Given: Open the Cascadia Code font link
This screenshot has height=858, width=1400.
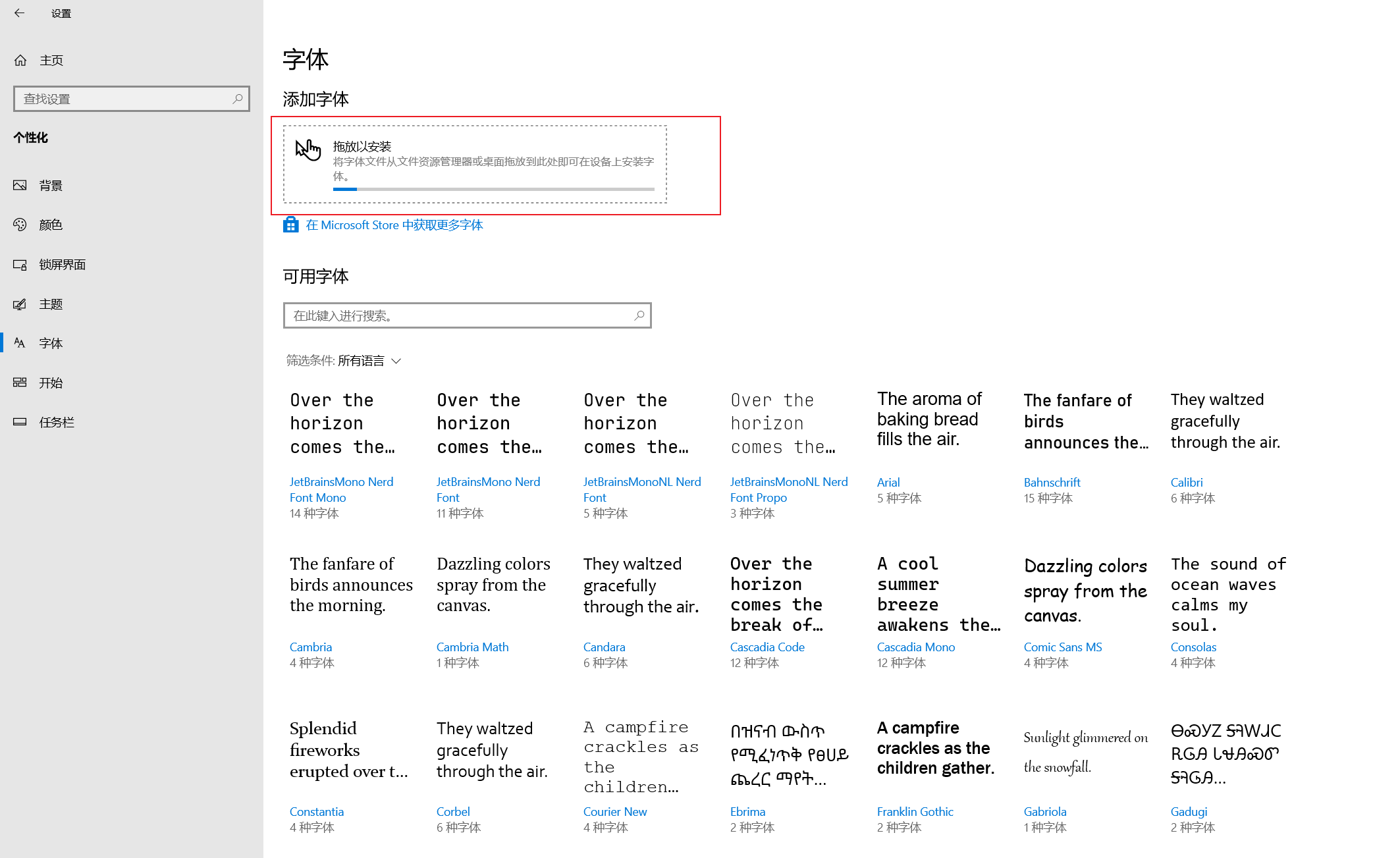Looking at the screenshot, I should (x=767, y=647).
